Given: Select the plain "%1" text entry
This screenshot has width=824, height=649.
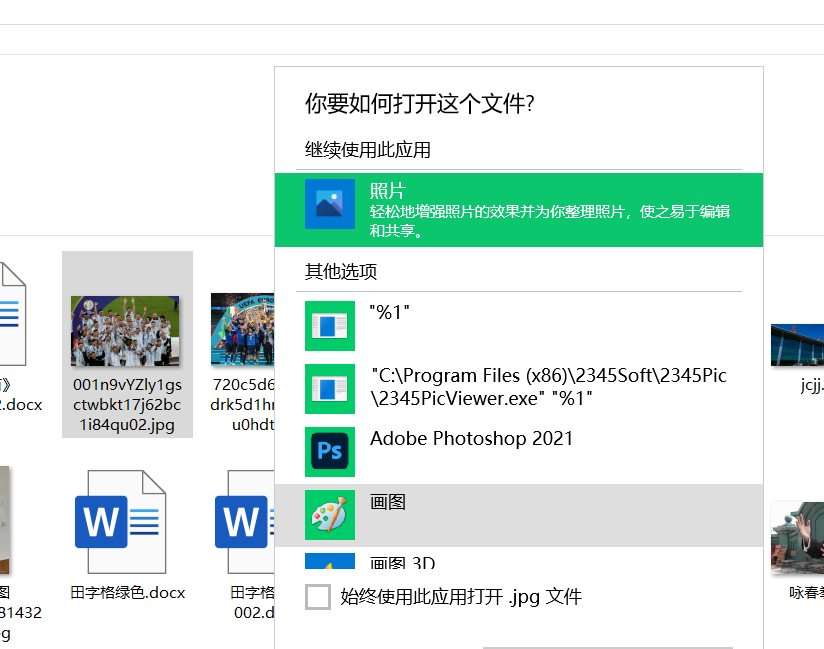Looking at the screenshot, I should tap(390, 312).
